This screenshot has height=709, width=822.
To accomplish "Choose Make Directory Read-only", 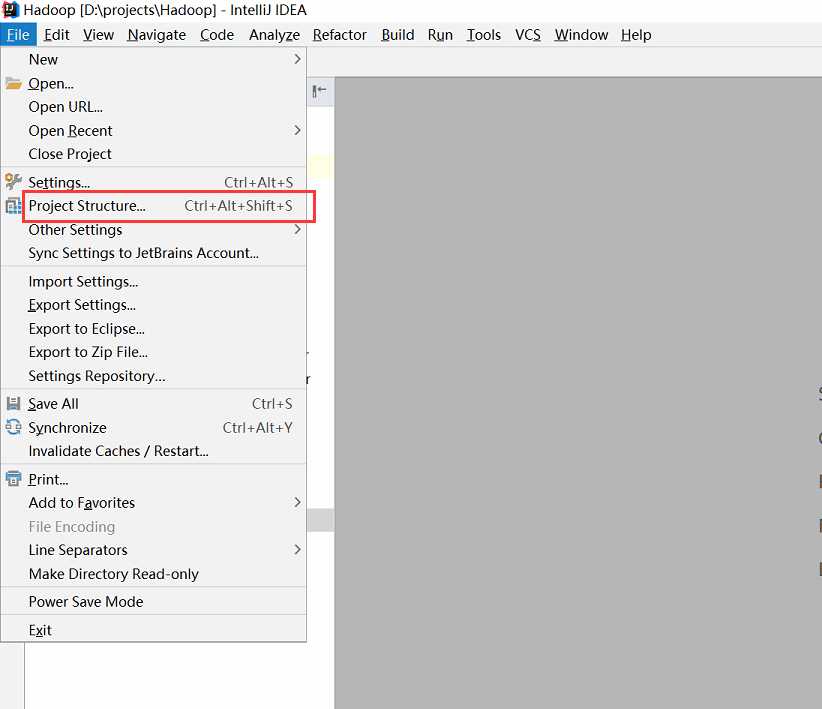I will (x=154, y=574).
